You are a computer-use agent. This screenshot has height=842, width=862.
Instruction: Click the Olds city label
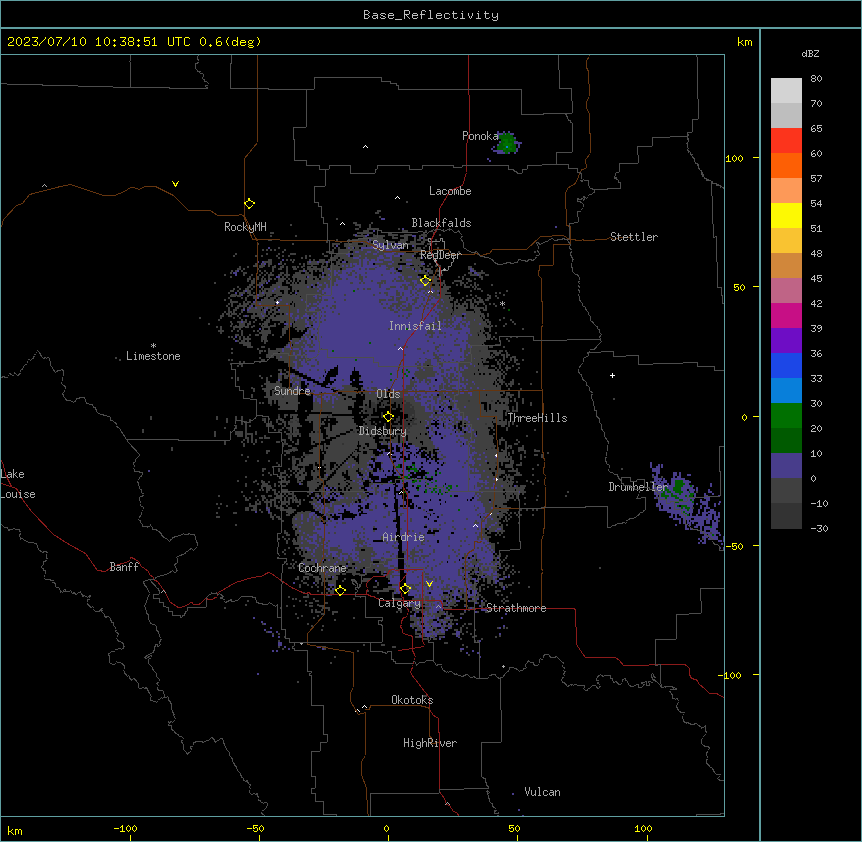coord(388,394)
